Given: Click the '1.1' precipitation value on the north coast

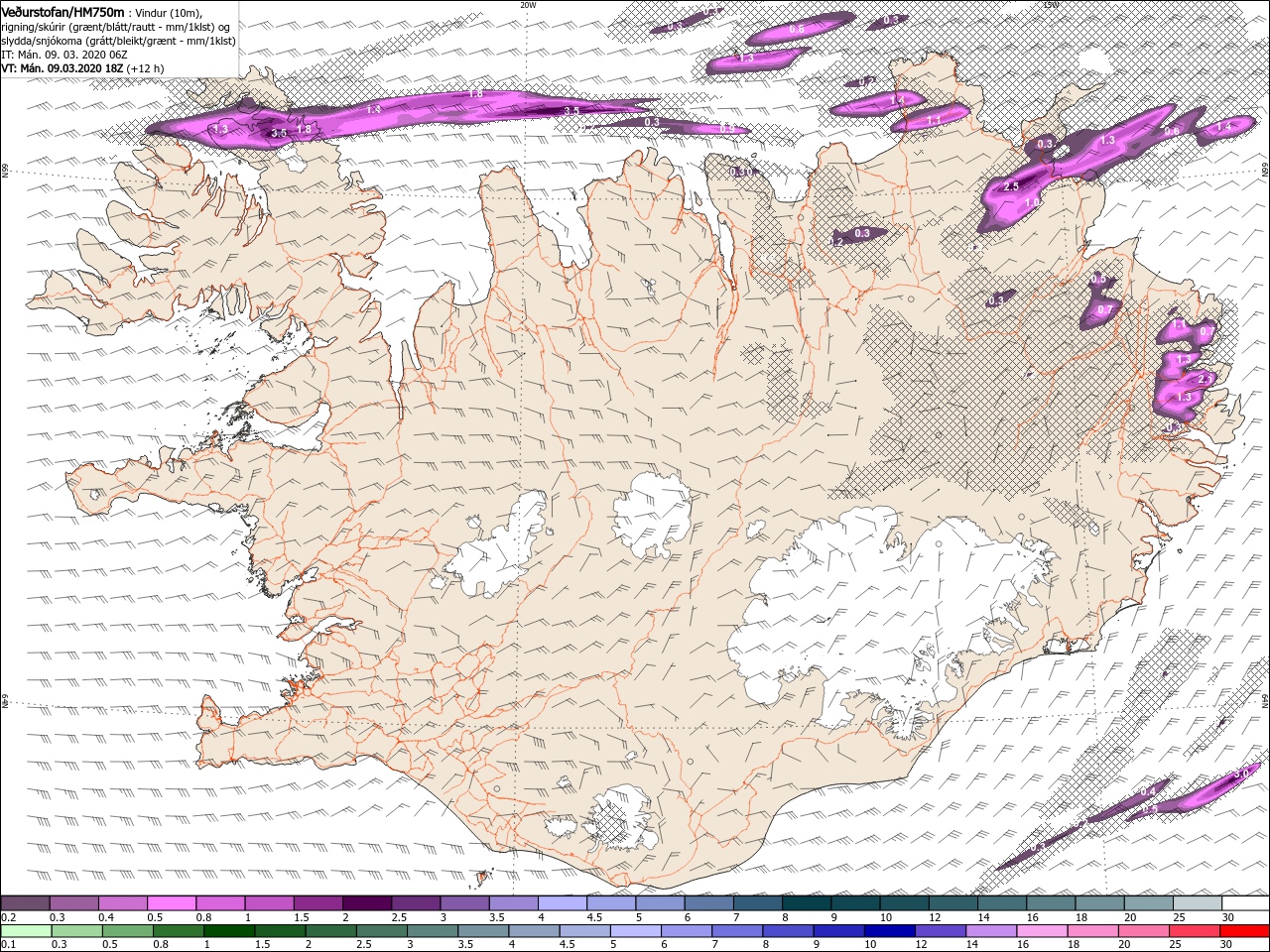Looking at the screenshot, I should [x=934, y=120].
